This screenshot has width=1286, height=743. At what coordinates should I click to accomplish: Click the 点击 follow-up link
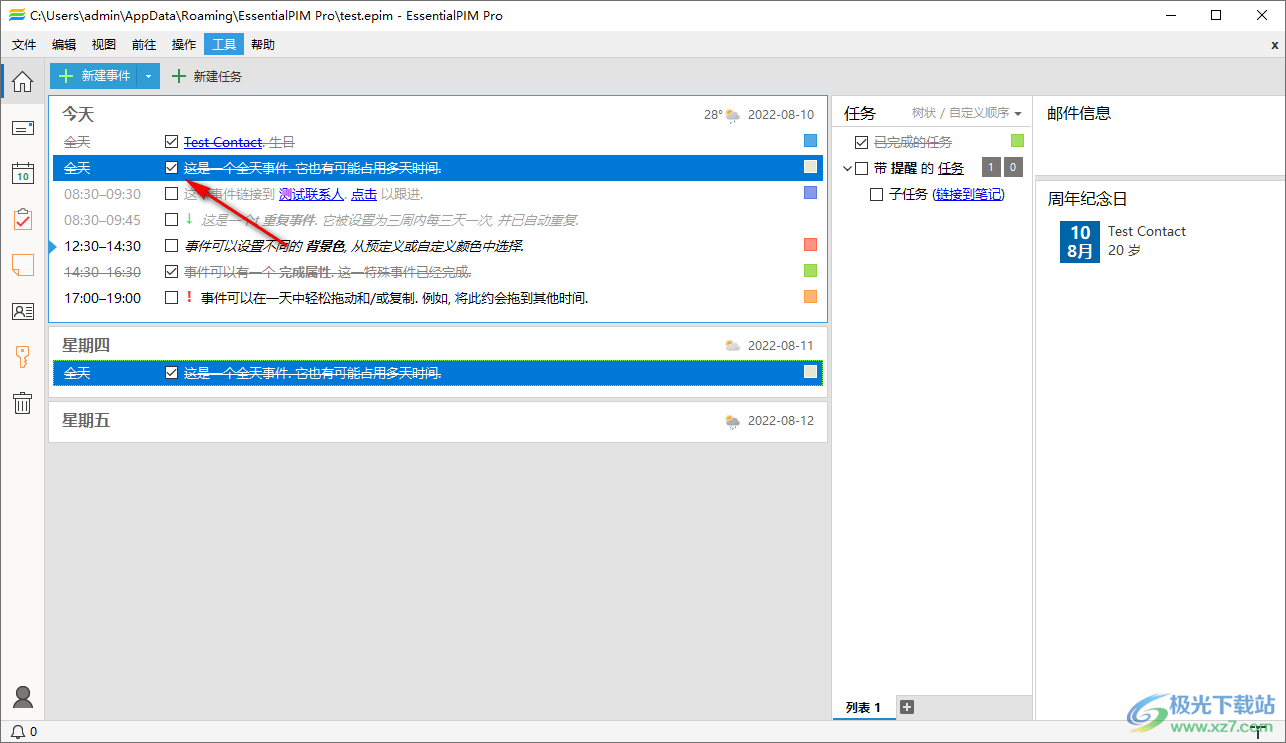(364, 193)
